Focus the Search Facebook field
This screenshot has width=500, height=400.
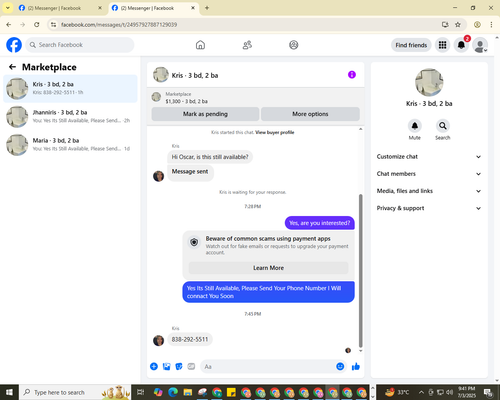click(x=80, y=45)
